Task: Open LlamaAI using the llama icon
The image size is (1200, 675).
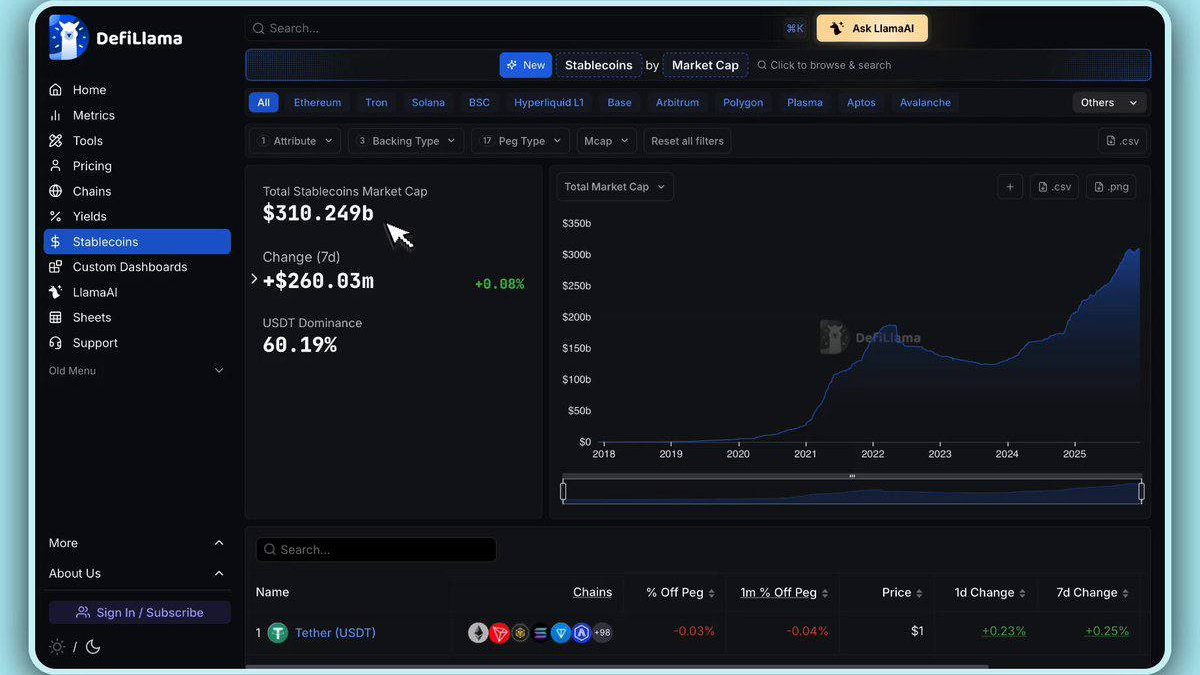Action: tap(57, 292)
